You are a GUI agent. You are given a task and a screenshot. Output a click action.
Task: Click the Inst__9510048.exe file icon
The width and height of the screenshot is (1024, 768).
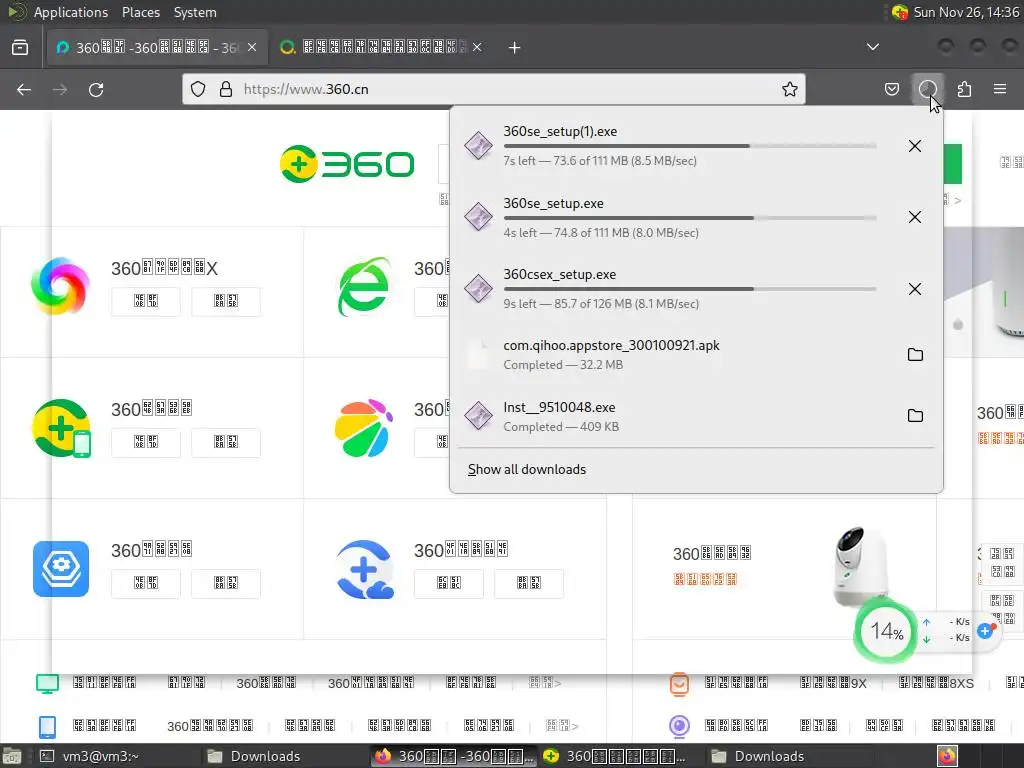478,415
